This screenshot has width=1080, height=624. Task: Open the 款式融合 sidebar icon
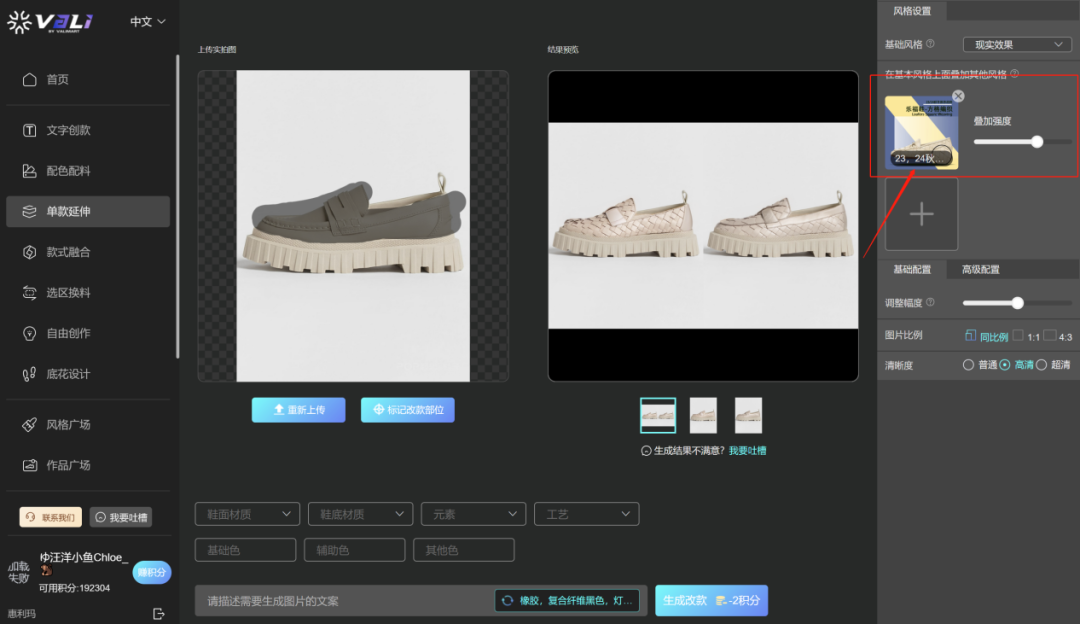tap(30, 252)
